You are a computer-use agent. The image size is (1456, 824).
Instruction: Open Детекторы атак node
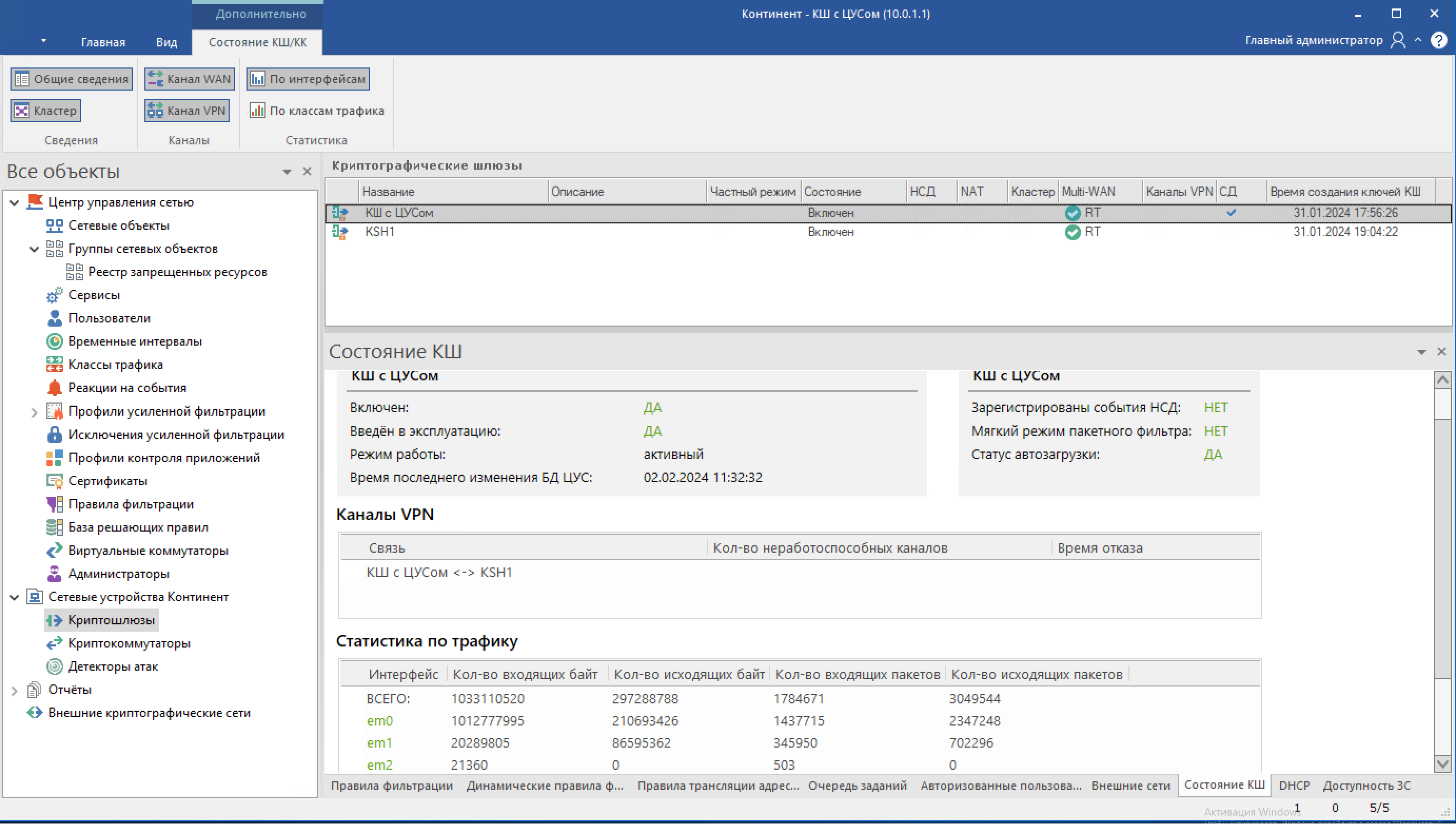(113, 666)
